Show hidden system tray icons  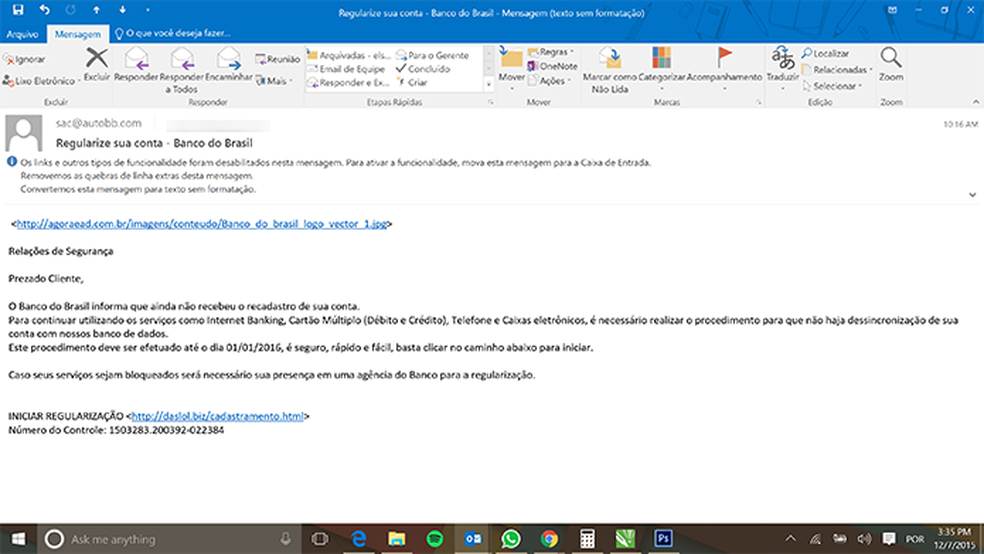pyautogui.click(x=790, y=539)
